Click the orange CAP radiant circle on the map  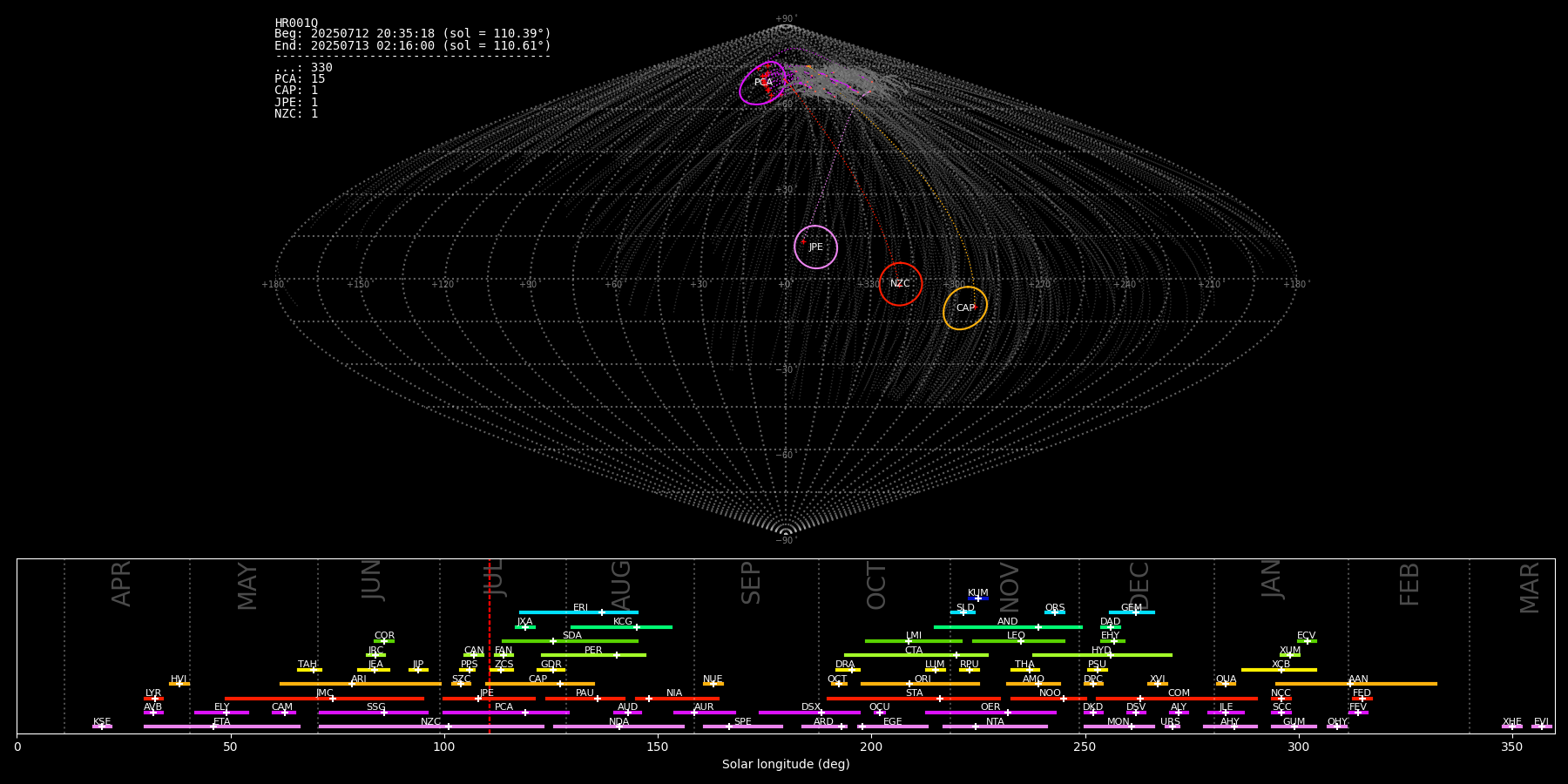965,308
